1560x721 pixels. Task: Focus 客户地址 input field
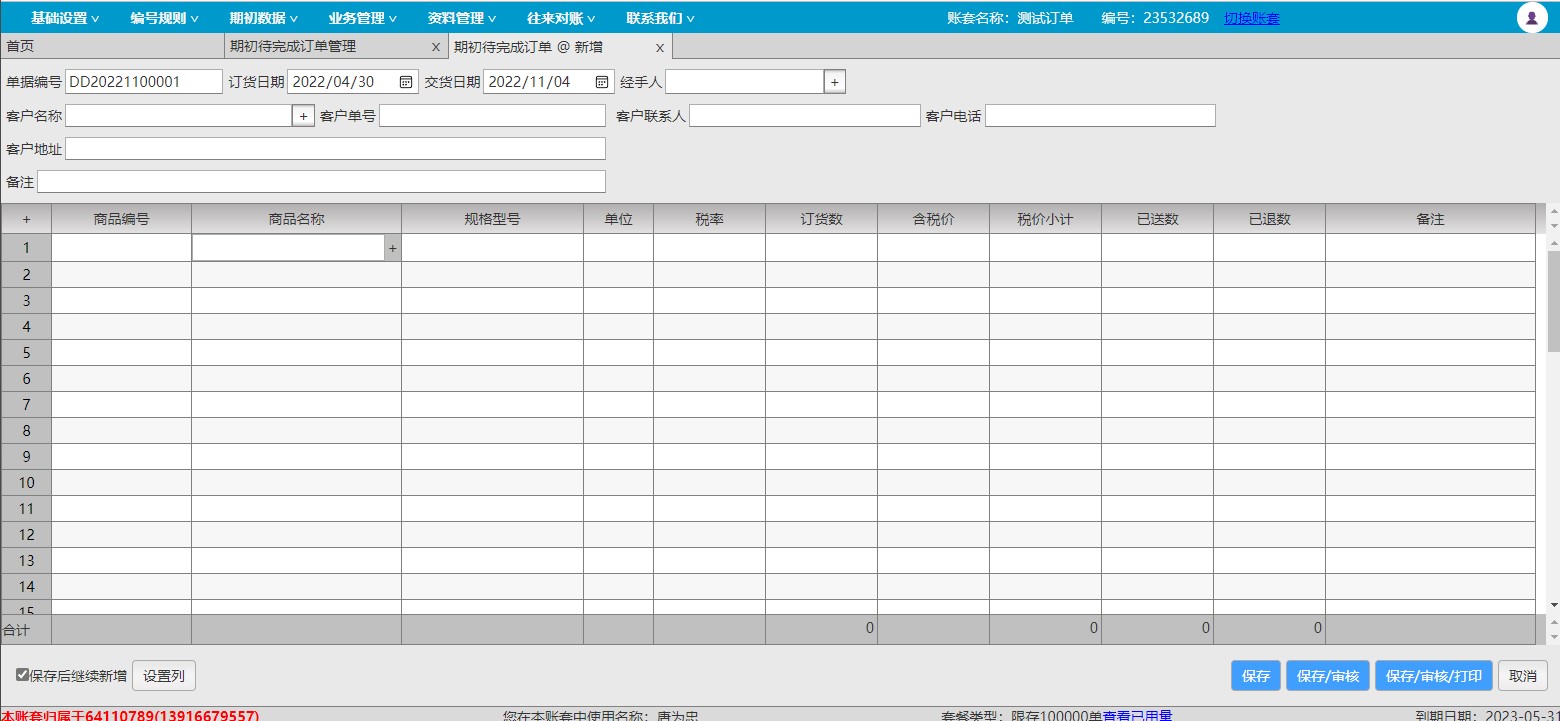tap(335, 149)
